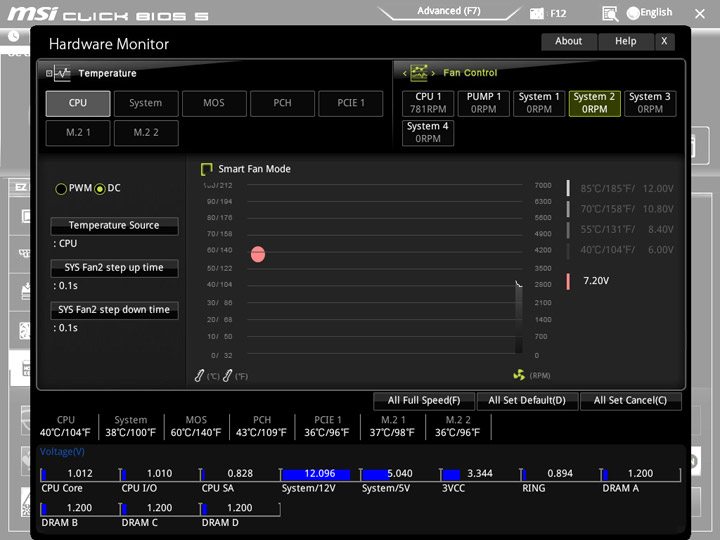Click the M.2 1 37°C/98°F readout
Viewport: 720px width, 540px height.
pyautogui.click(x=392, y=427)
